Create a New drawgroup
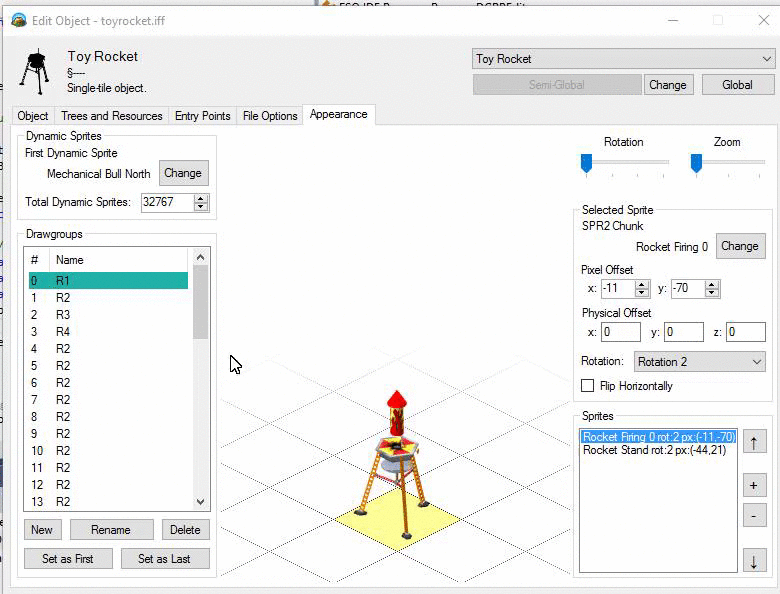The width and height of the screenshot is (780, 594). [x=42, y=530]
